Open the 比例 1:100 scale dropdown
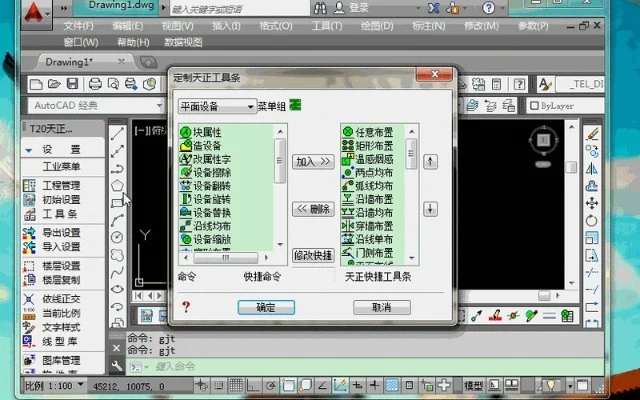 pyautogui.click(x=55, y=385)
